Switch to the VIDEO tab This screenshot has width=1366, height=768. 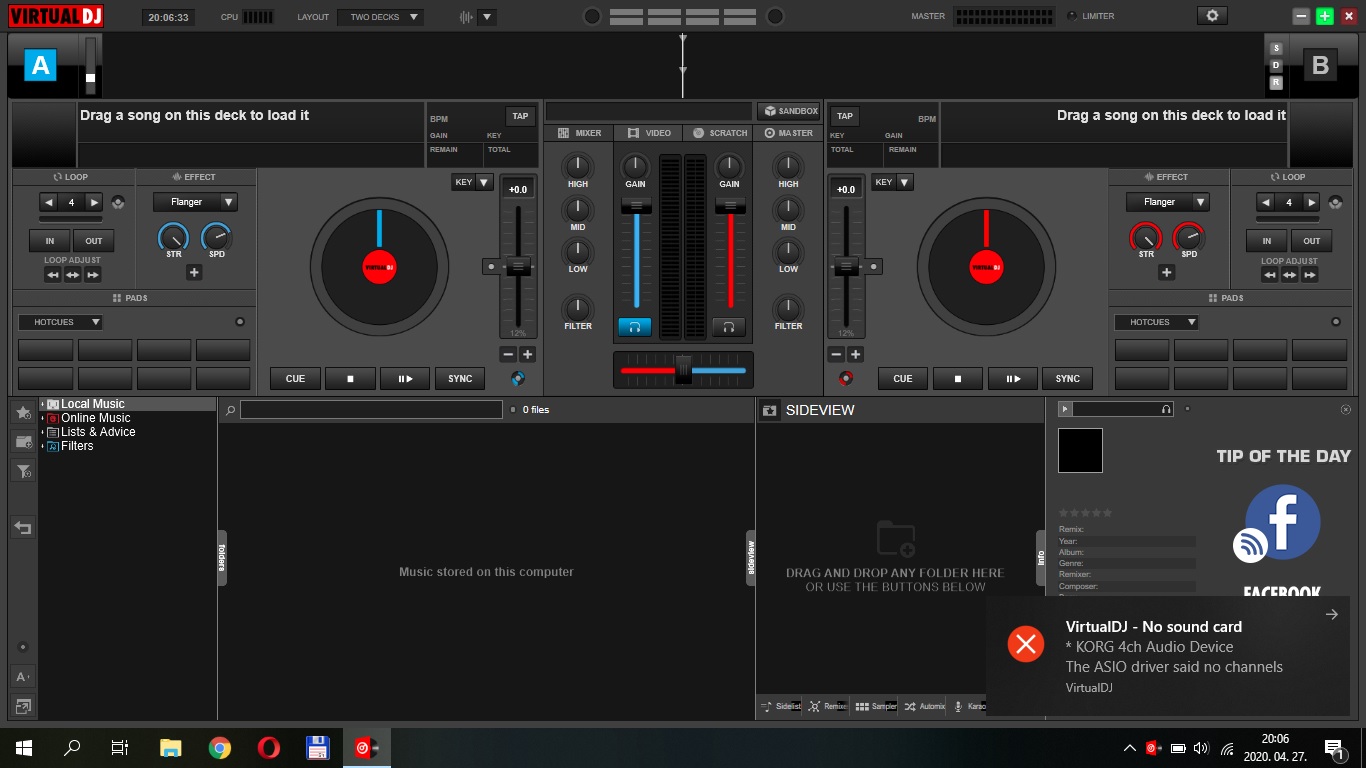coord(648,133)
